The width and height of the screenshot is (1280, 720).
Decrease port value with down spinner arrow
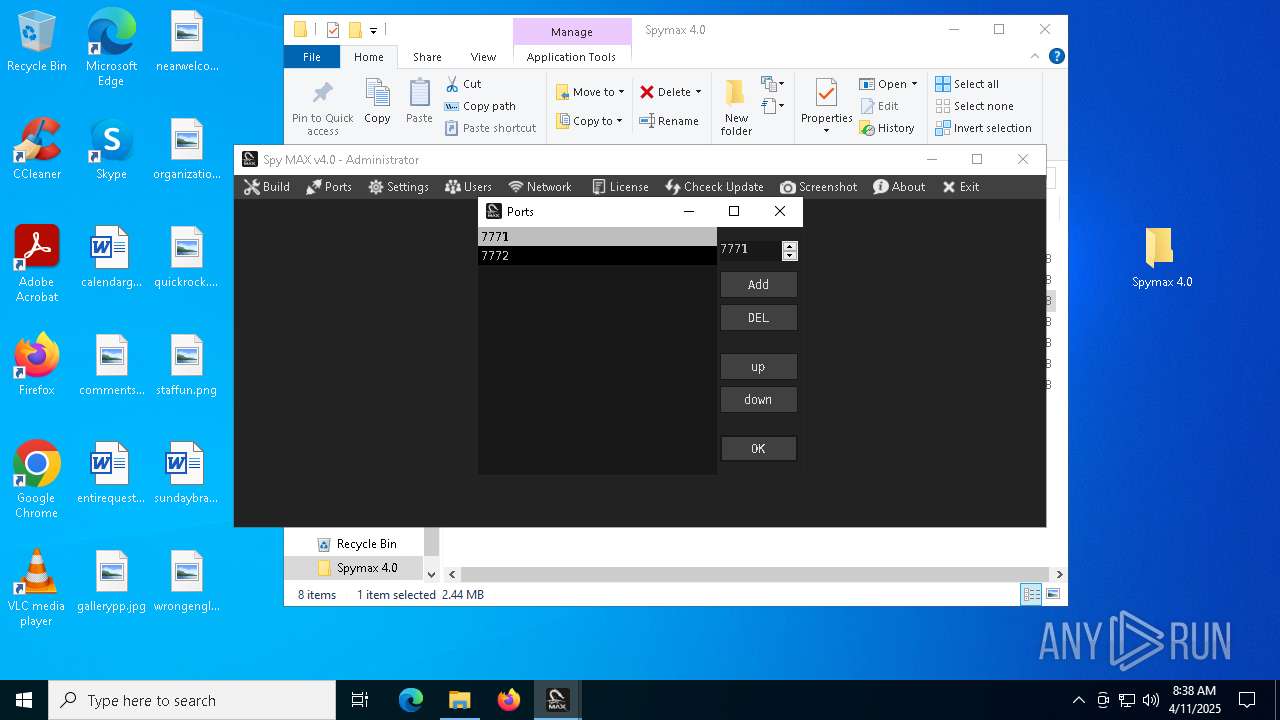790,256
